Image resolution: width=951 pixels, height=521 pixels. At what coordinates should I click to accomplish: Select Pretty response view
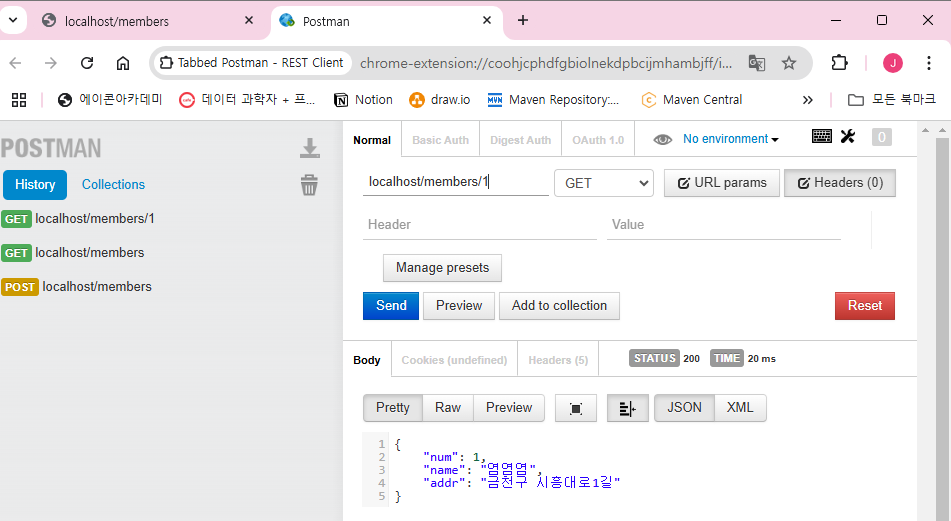tap(392, 408)
